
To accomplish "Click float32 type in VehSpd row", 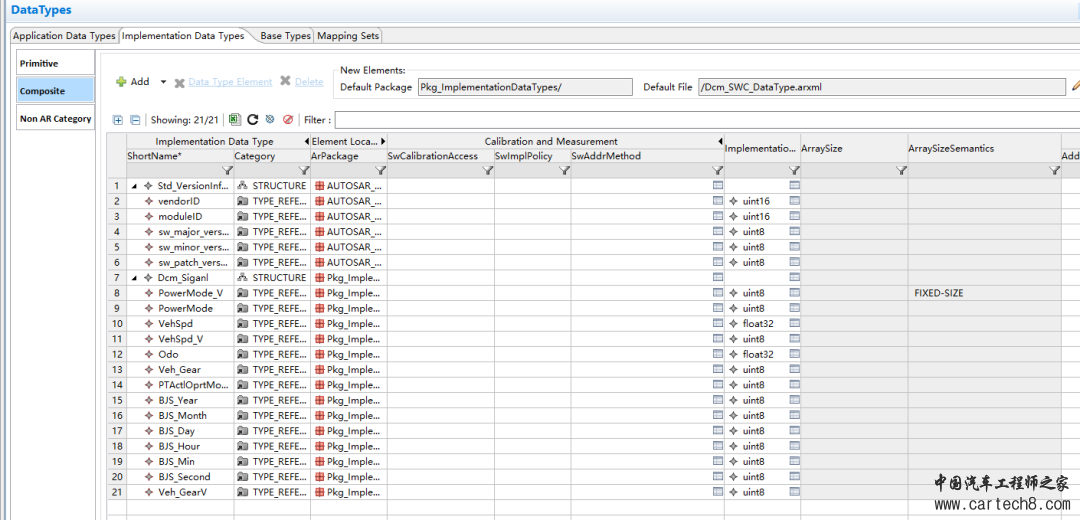I will coord(758,324).
